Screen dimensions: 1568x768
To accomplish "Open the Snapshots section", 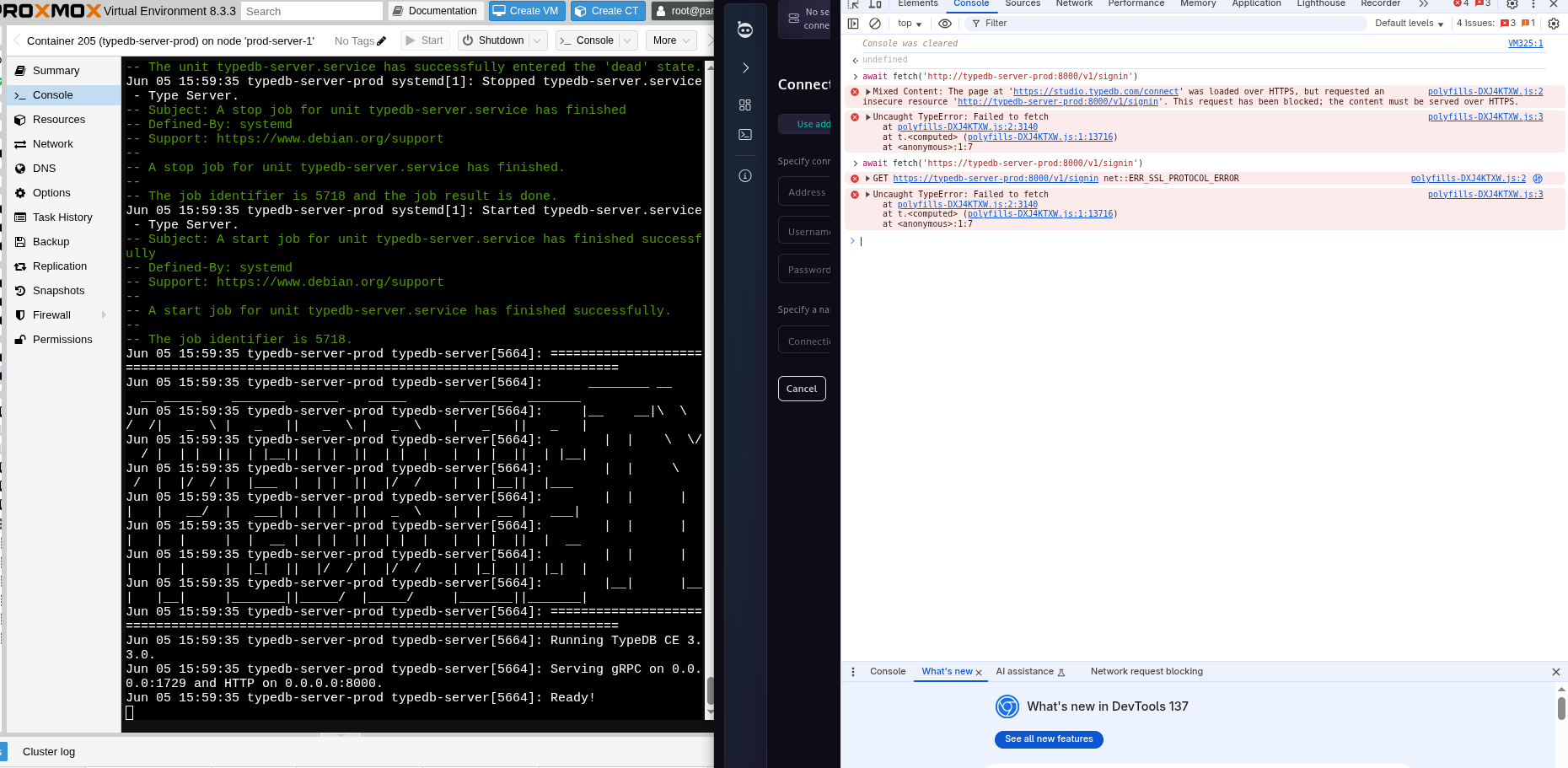I will (x=58, y=291).
